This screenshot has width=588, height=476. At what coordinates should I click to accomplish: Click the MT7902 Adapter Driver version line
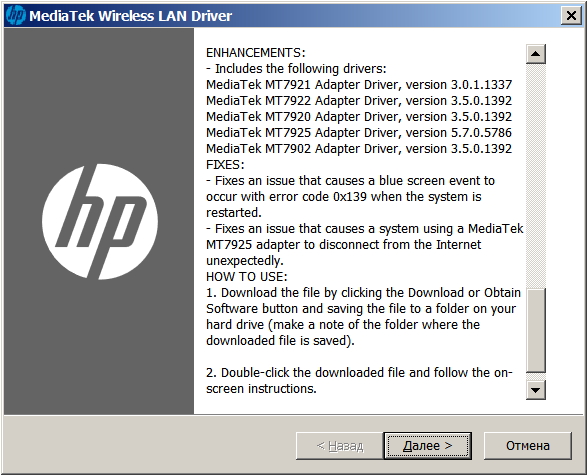pos(359,149)
